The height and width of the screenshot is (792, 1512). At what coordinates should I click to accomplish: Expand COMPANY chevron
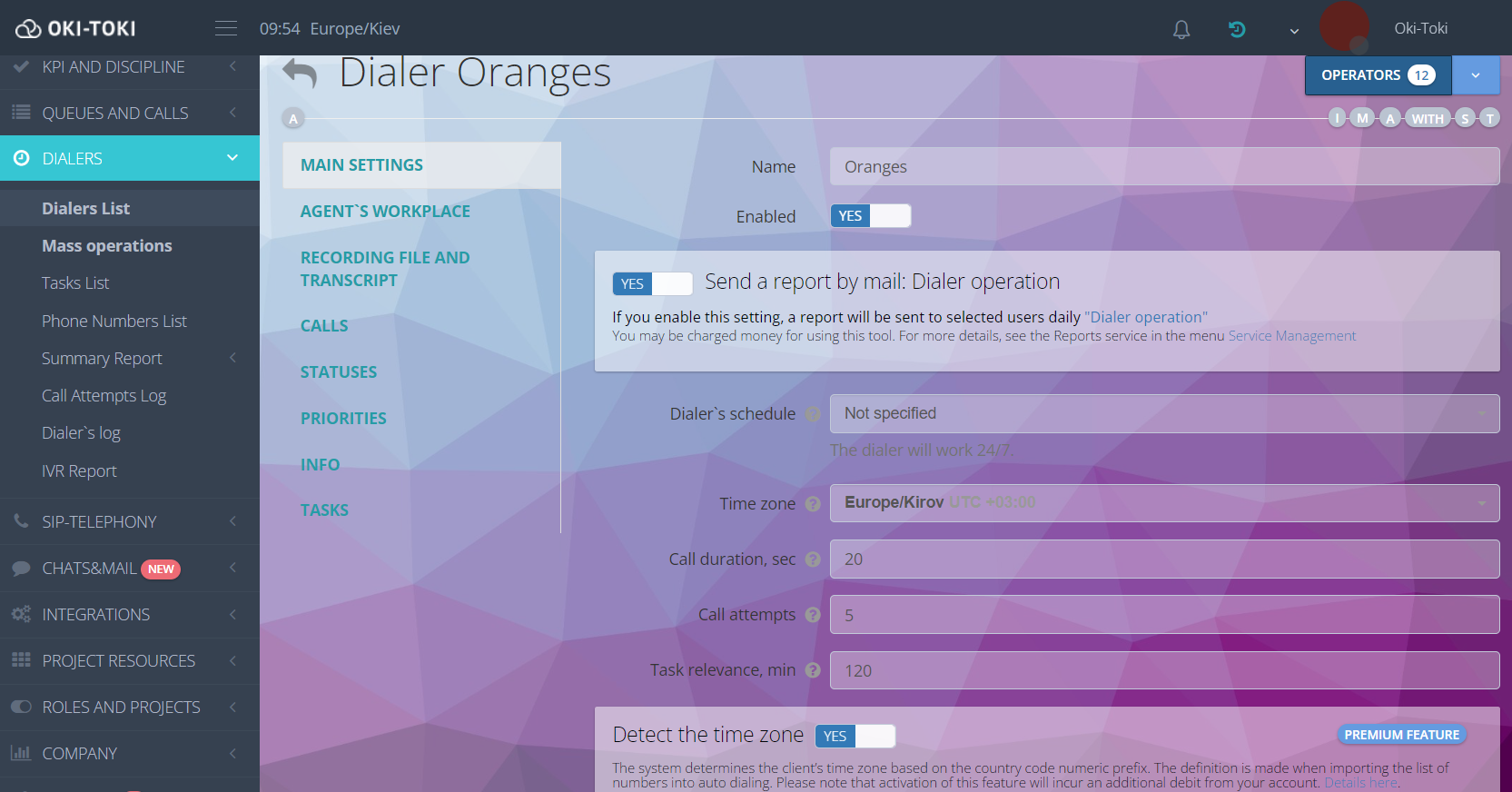coord(232,753)
